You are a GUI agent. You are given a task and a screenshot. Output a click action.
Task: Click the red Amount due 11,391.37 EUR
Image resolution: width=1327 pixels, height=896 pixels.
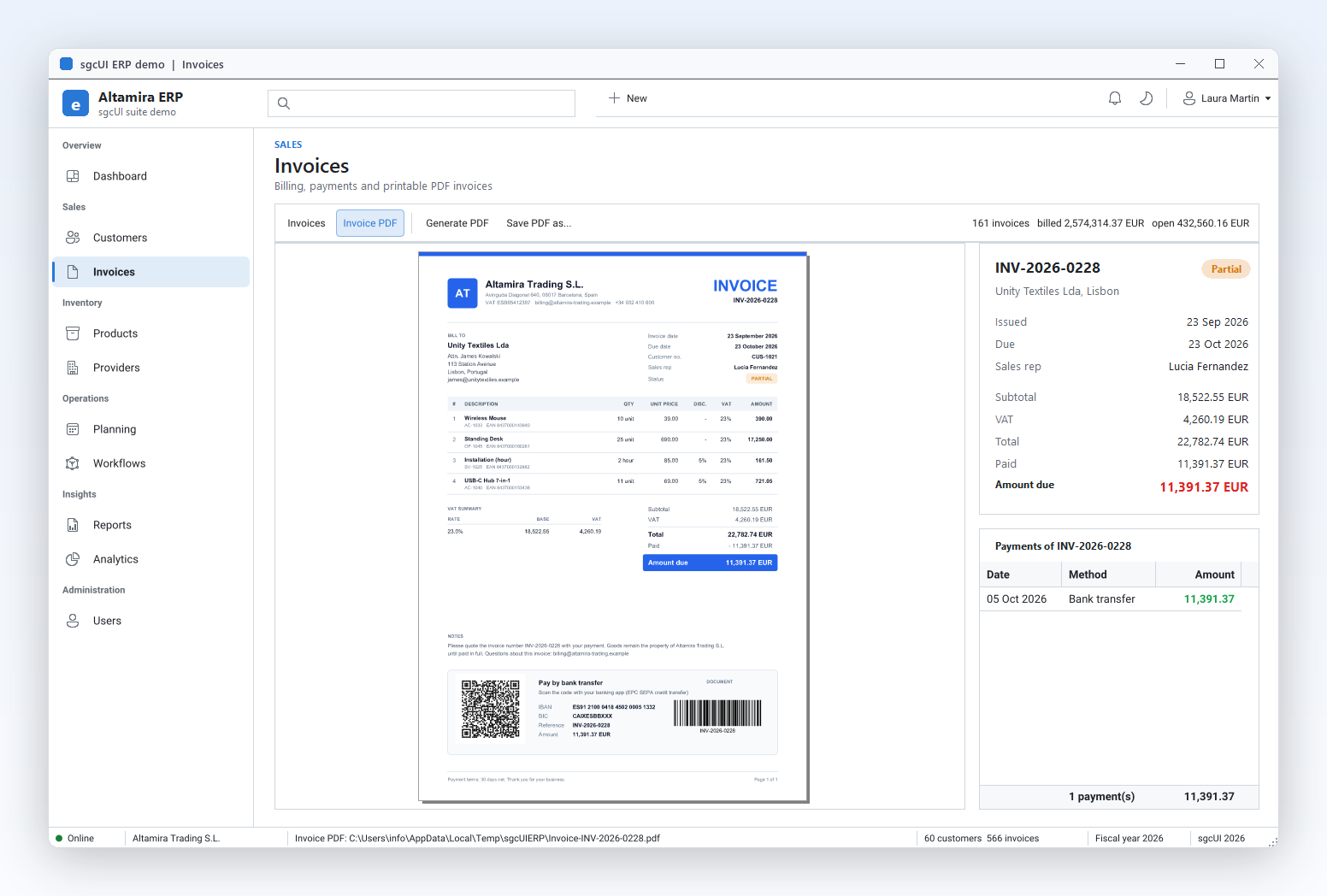click(x=1204, y=487)
